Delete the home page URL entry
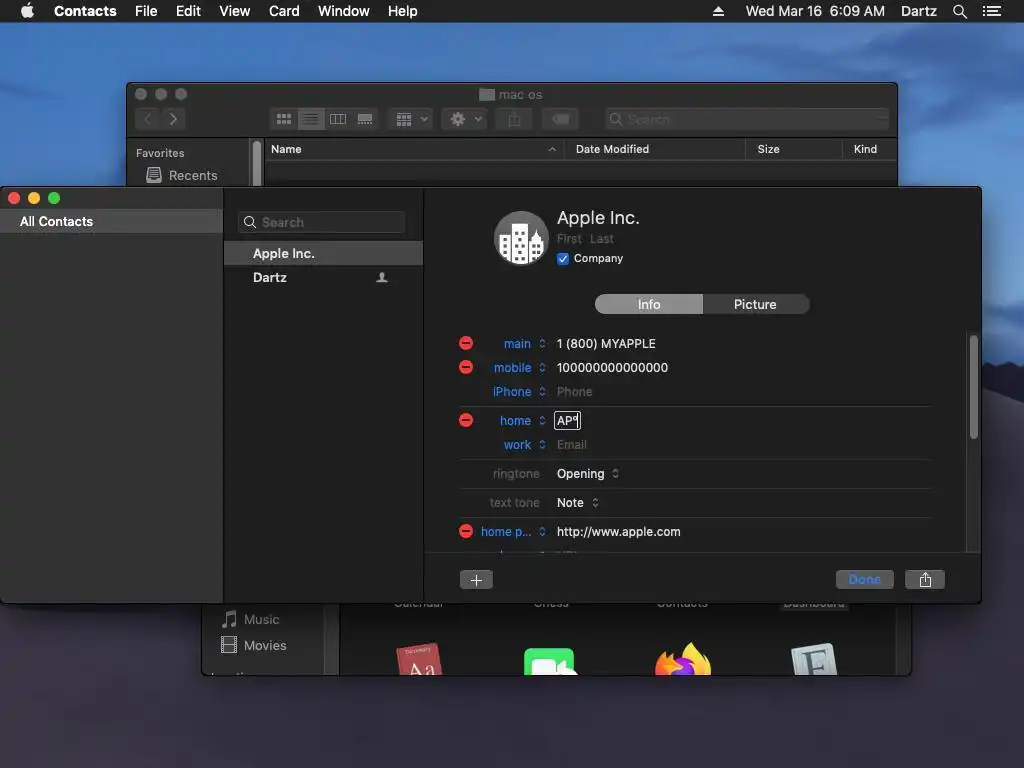The image size is (1024, 768). pyautogui.click(x=466, y=531)
